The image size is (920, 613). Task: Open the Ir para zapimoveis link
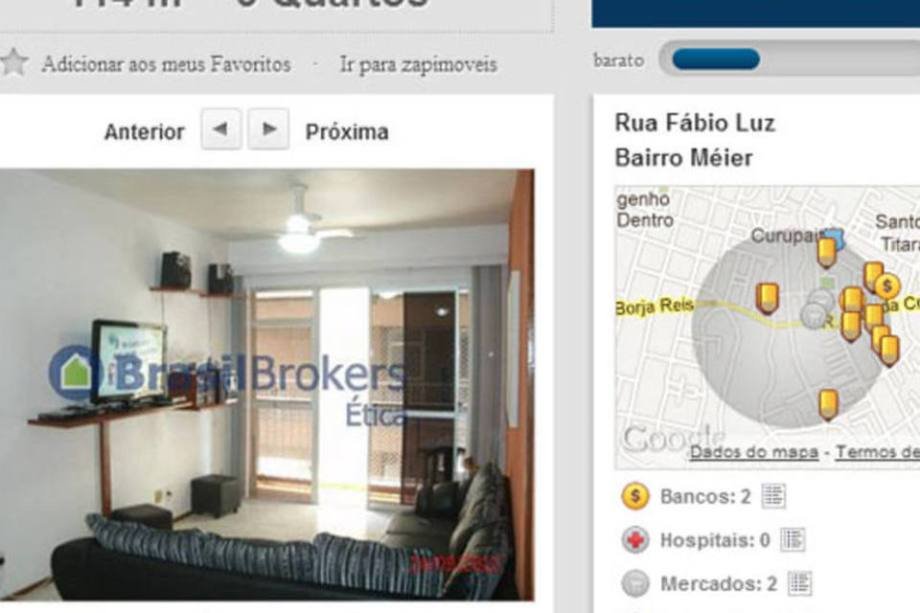coord(418,65)
